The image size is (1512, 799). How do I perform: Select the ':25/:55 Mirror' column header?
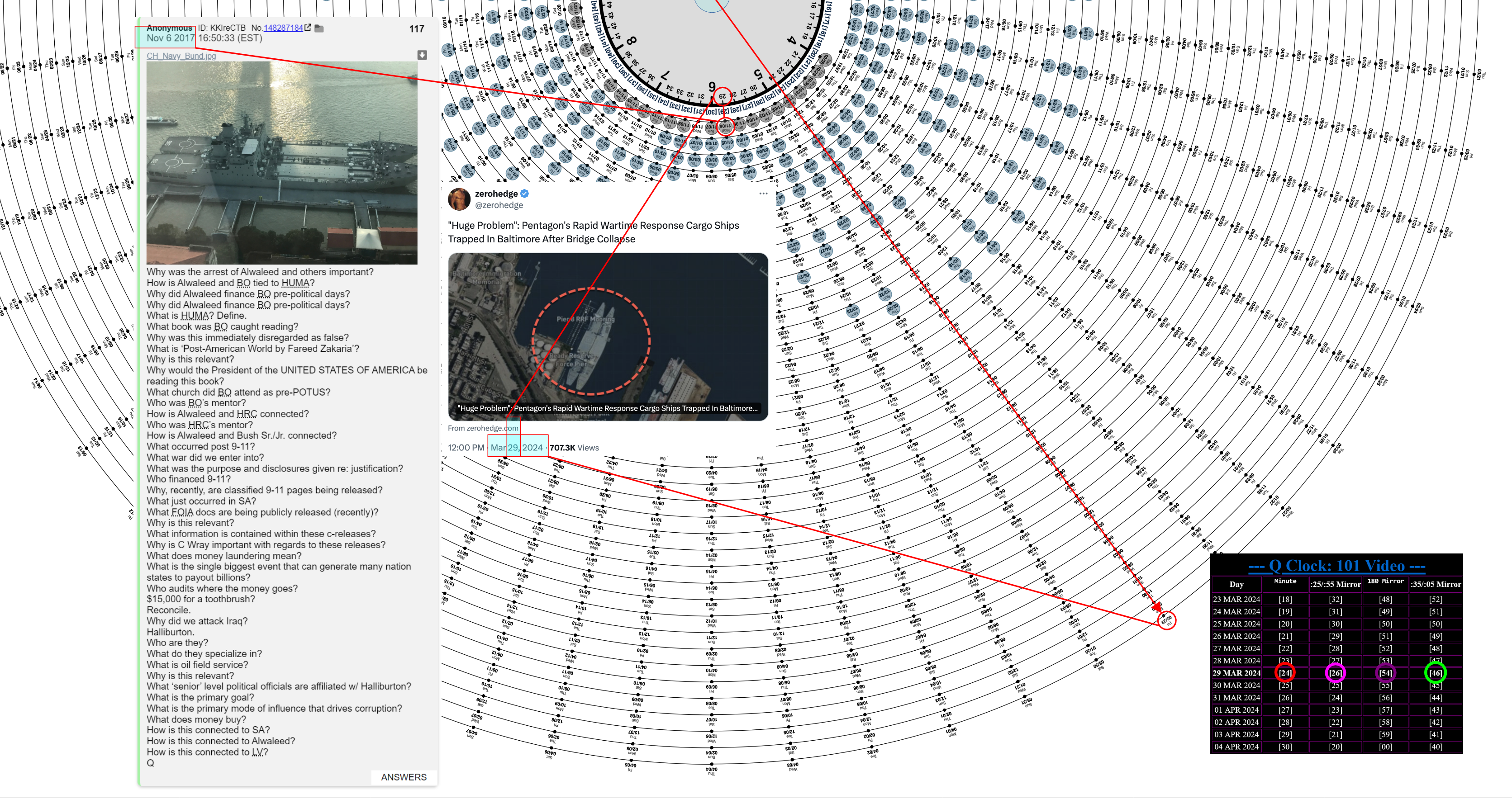(1335, 584)
